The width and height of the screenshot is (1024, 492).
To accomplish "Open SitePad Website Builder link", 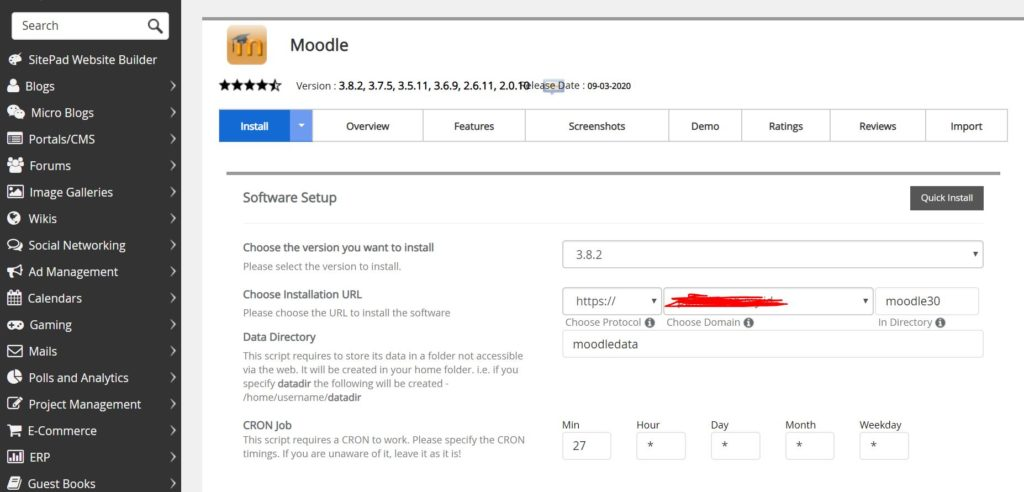I will click(x=93, y=59).
